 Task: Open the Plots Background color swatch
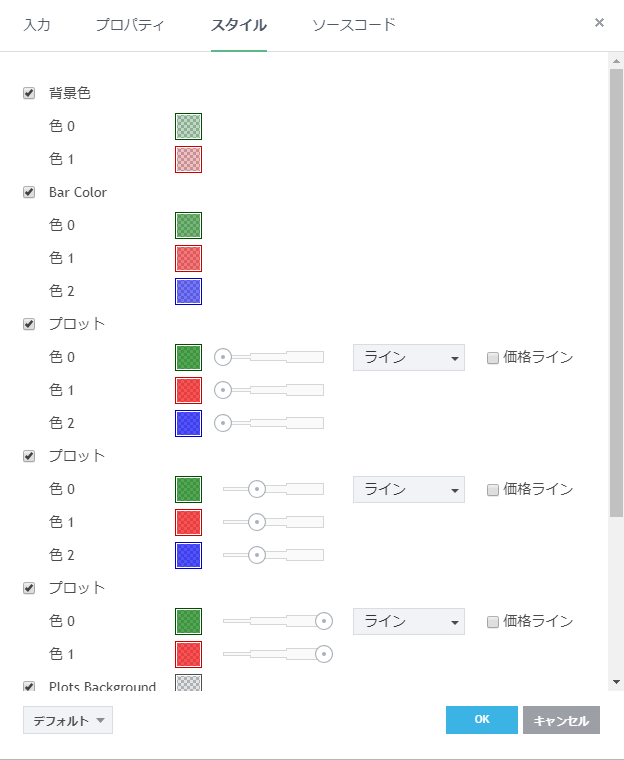(188, 684)
